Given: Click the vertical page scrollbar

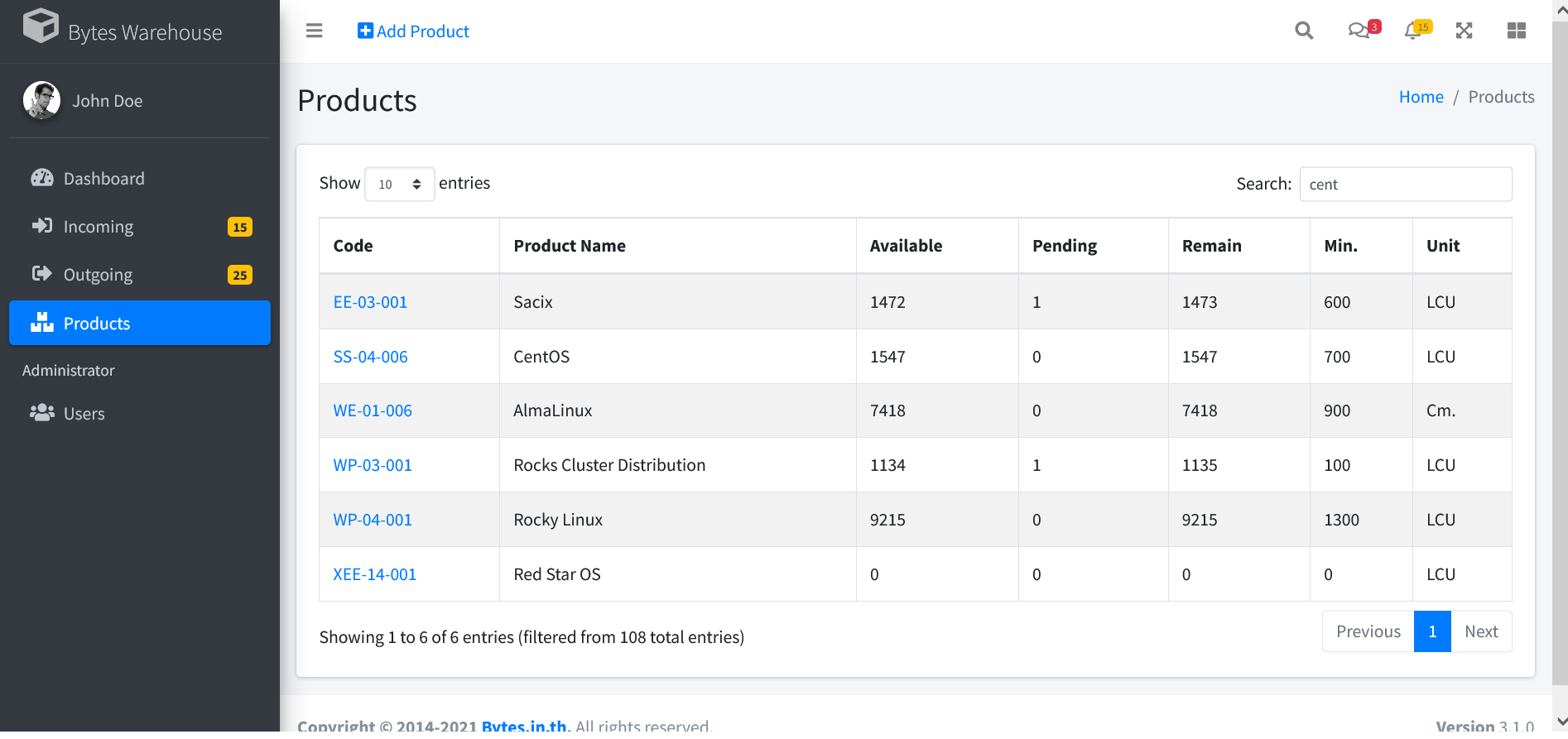Looking at the screenshot, I should [x=1560, y=352].
